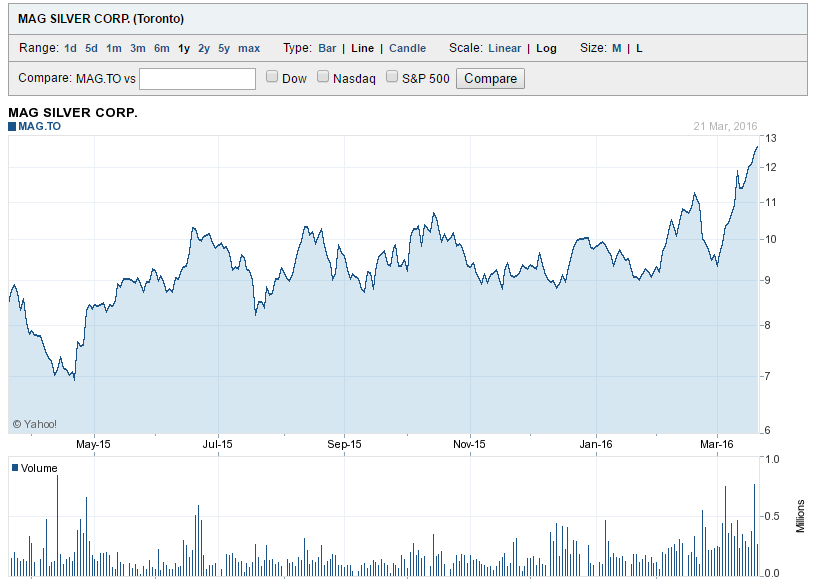Enable the Nasdaq comparison checkbox
The width and height of the screenshot is (815, 581).
(x=323, y=76)
